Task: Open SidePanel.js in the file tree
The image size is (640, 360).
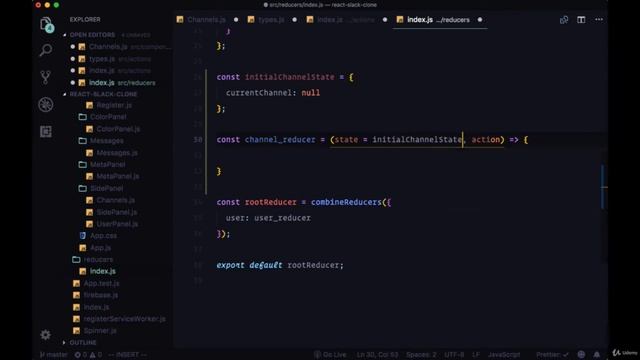Action: (117, 212)
